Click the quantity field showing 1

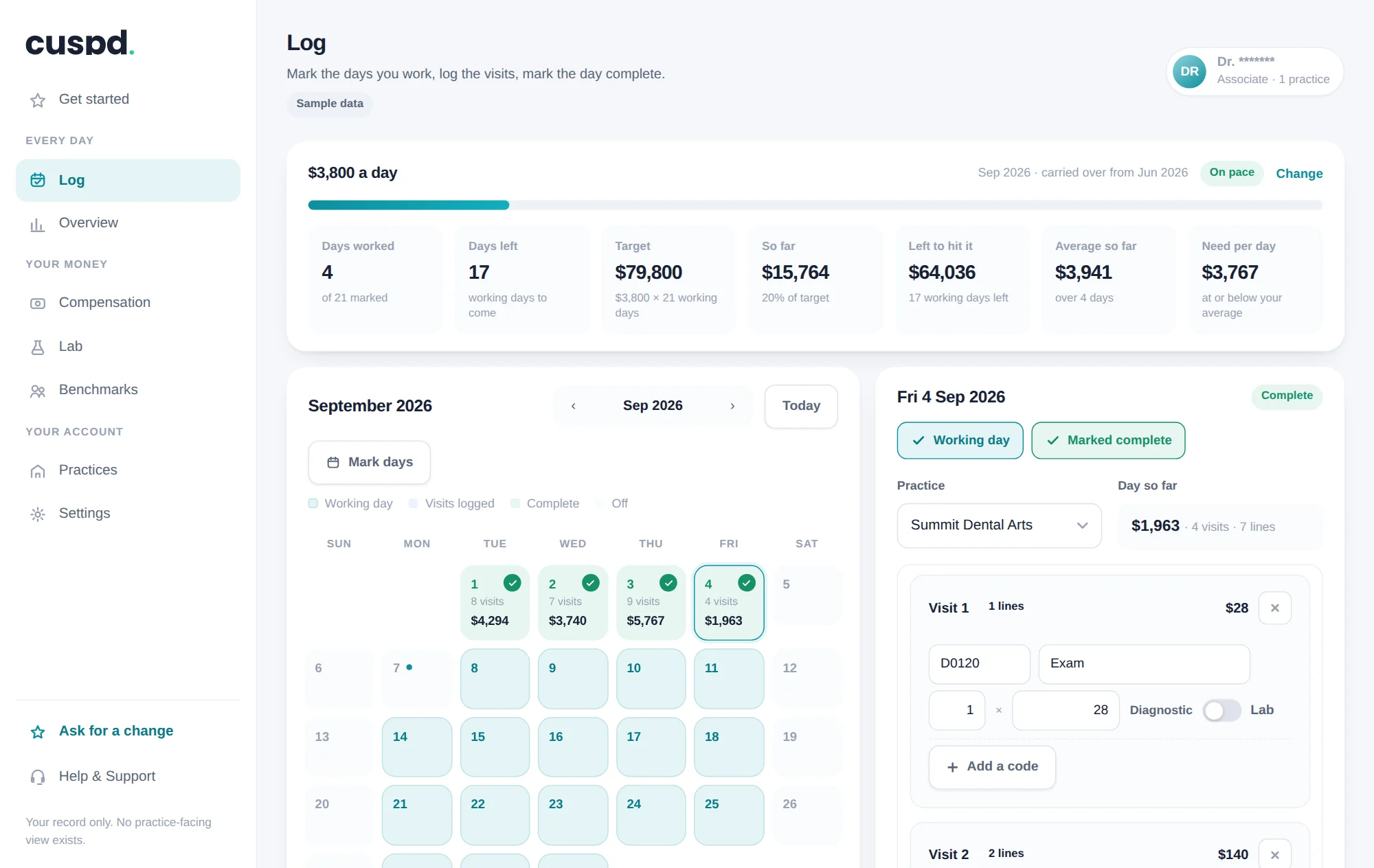coord(957,710)
